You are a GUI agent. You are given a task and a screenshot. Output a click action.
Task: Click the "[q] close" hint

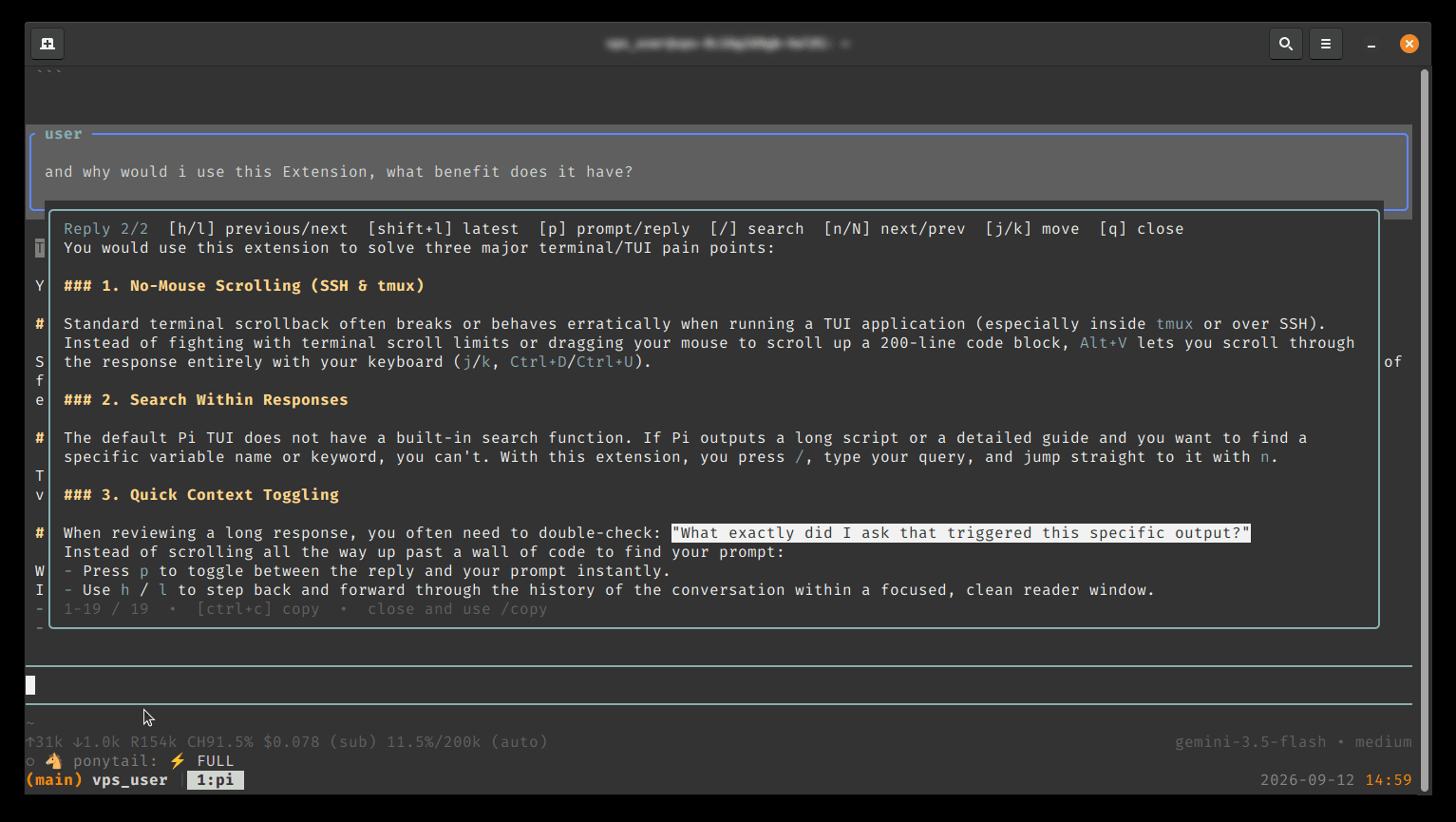point(1142,229)
